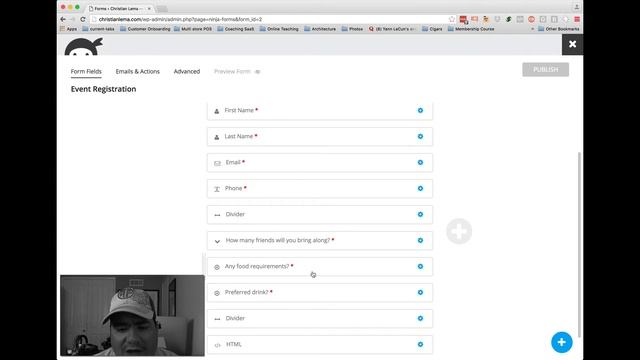Open the Coaching SaaS bookmark folder
The image size is (640, 360).
click(x=236, y=29)
